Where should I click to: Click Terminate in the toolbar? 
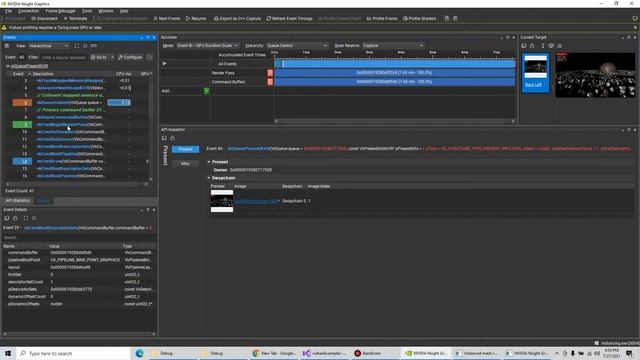pyautogui.click(x=76, y=18)
